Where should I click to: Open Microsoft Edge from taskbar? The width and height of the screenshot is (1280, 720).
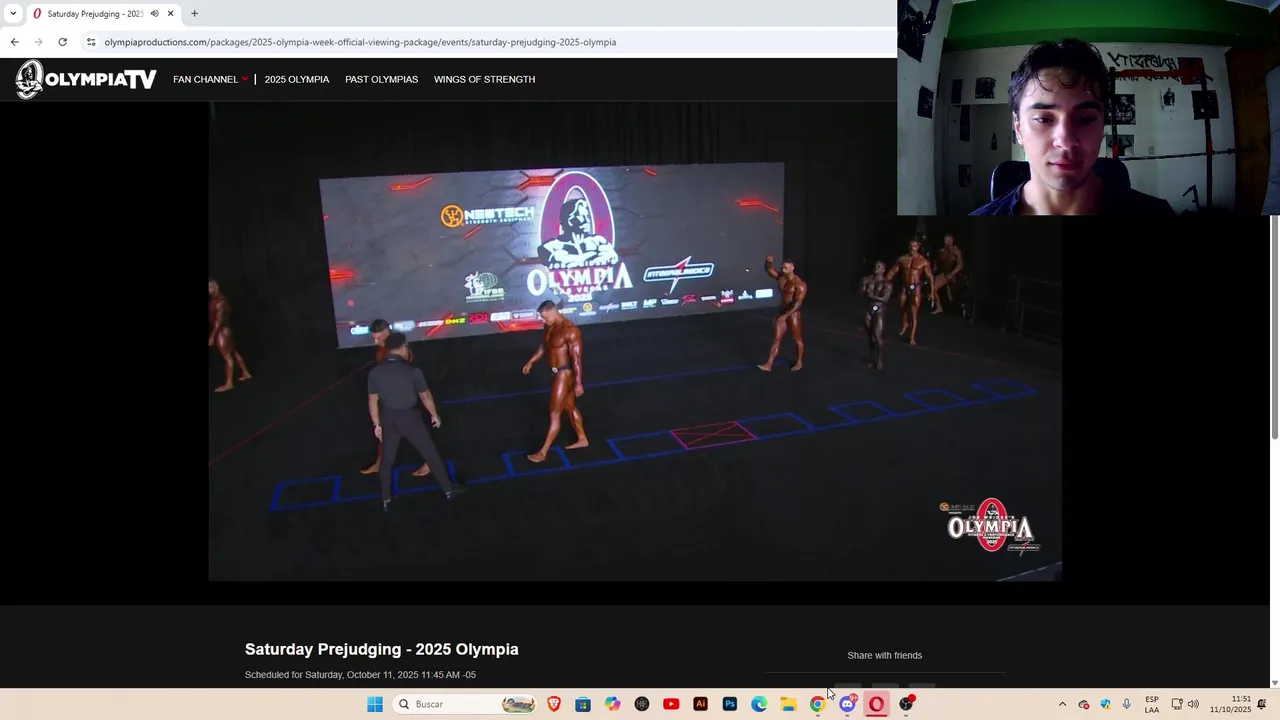click(x=759, y=704)
